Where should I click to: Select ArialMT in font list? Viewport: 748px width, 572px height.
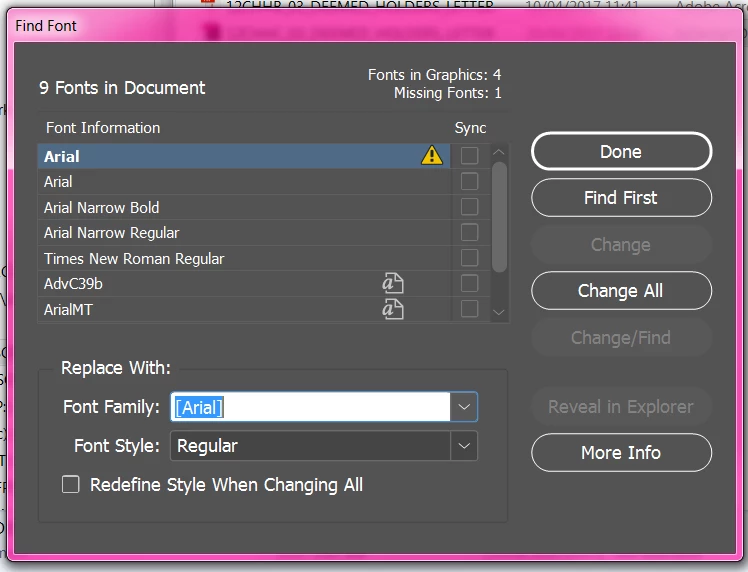click(244, 309)
